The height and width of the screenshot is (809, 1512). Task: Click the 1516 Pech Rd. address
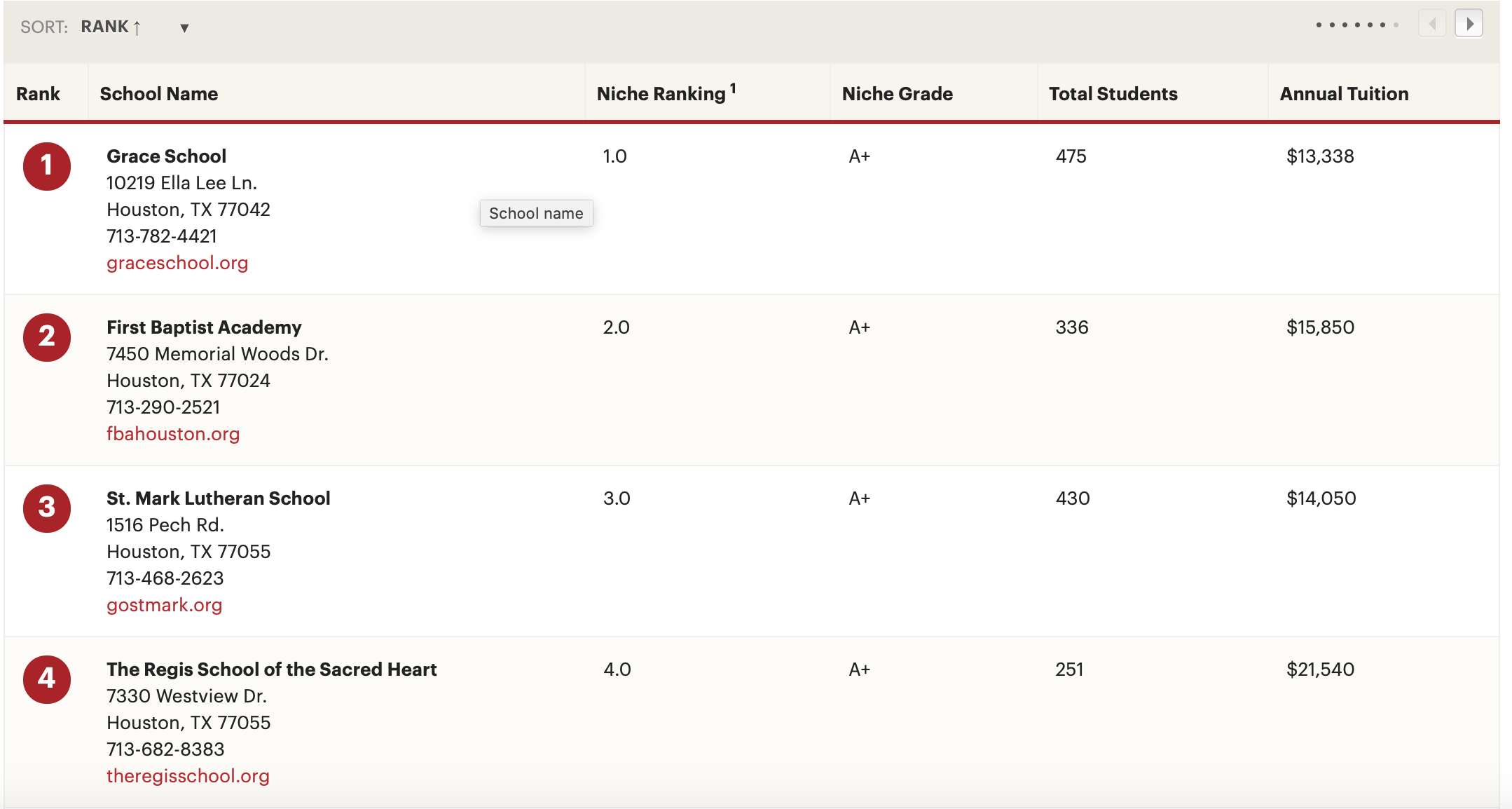coord(165,525)
